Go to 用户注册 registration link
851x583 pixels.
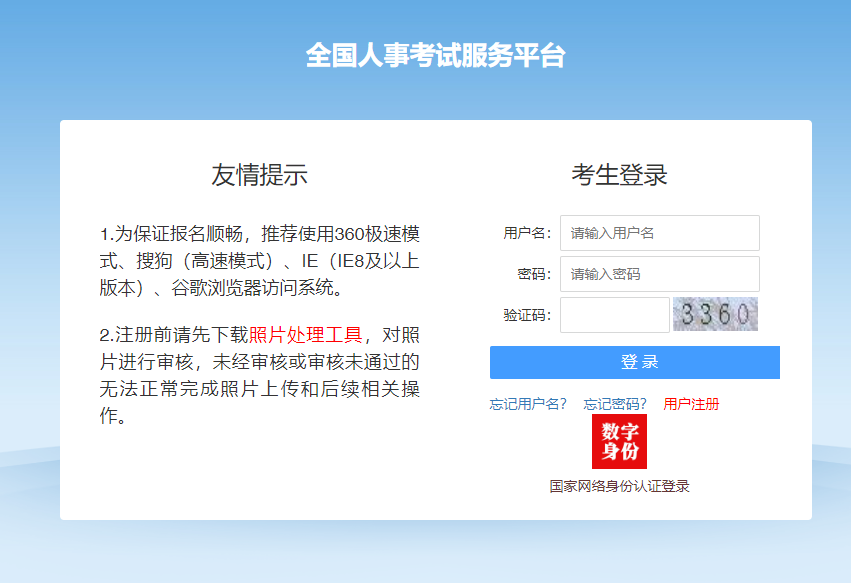[691, 404]
